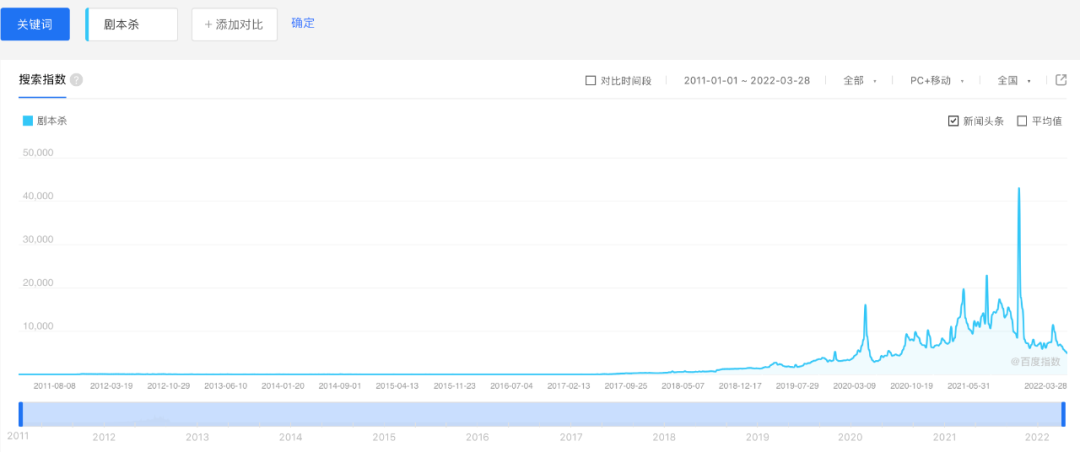The width and height of the screenshot is (1080, 452).
Task: Uncheck the 新闻头条 checkbox
Action: coord(953,121)
